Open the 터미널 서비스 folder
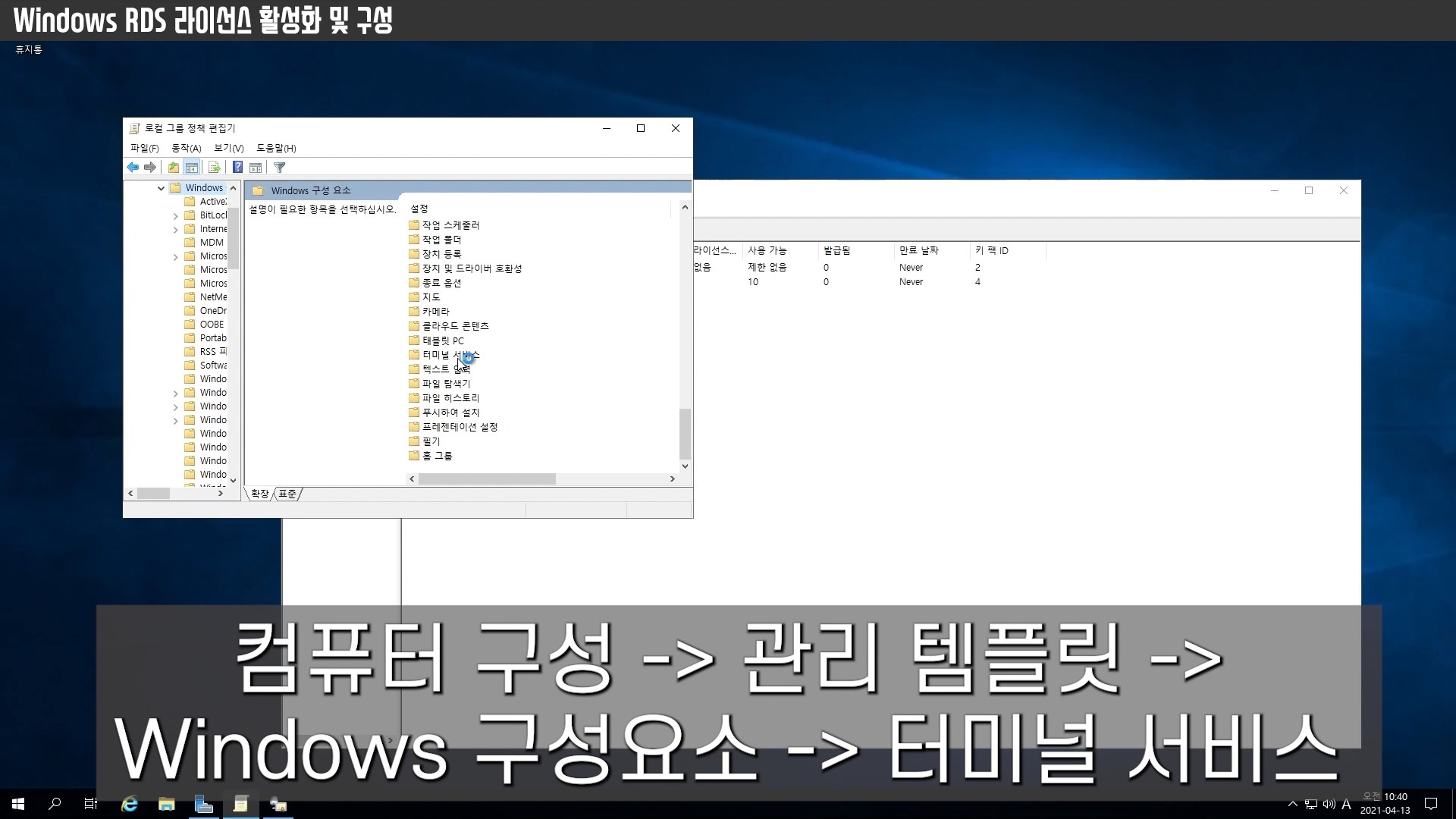This screenshot has width=1456, height=819. (x=444, y=355)
